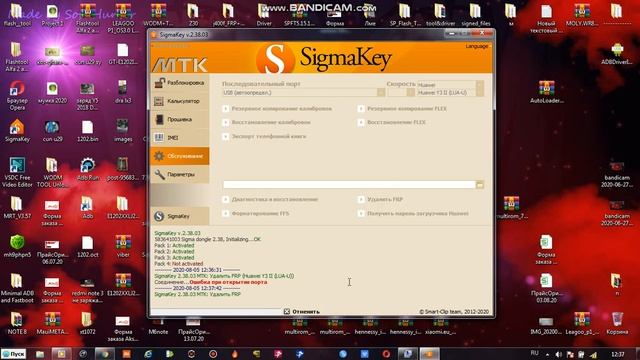Click the firmware file path field
The width and height of the screenshot is (640, 360).
tap(349, 185)
